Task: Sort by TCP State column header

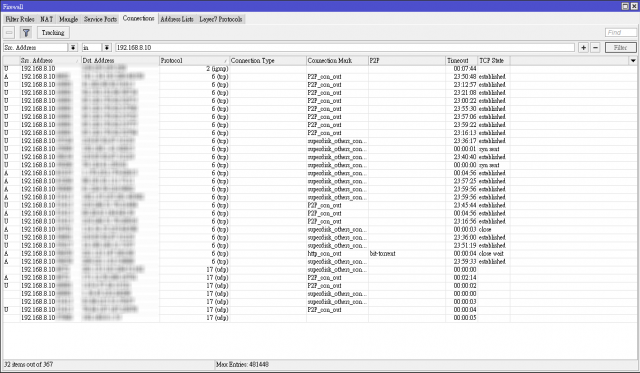Action: pos(494,61)
